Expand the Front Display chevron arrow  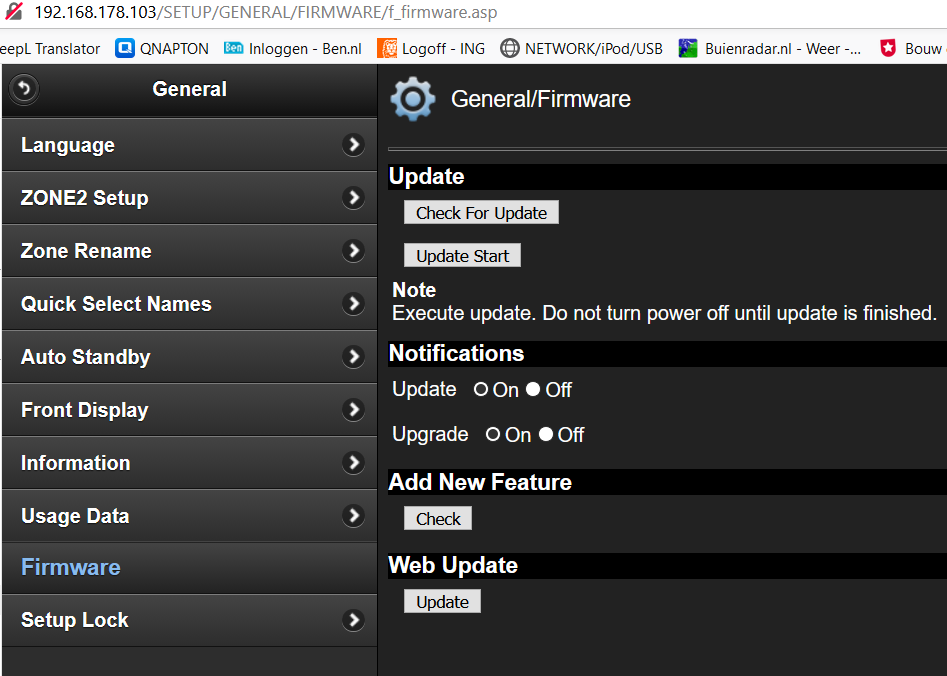[353, 410]
